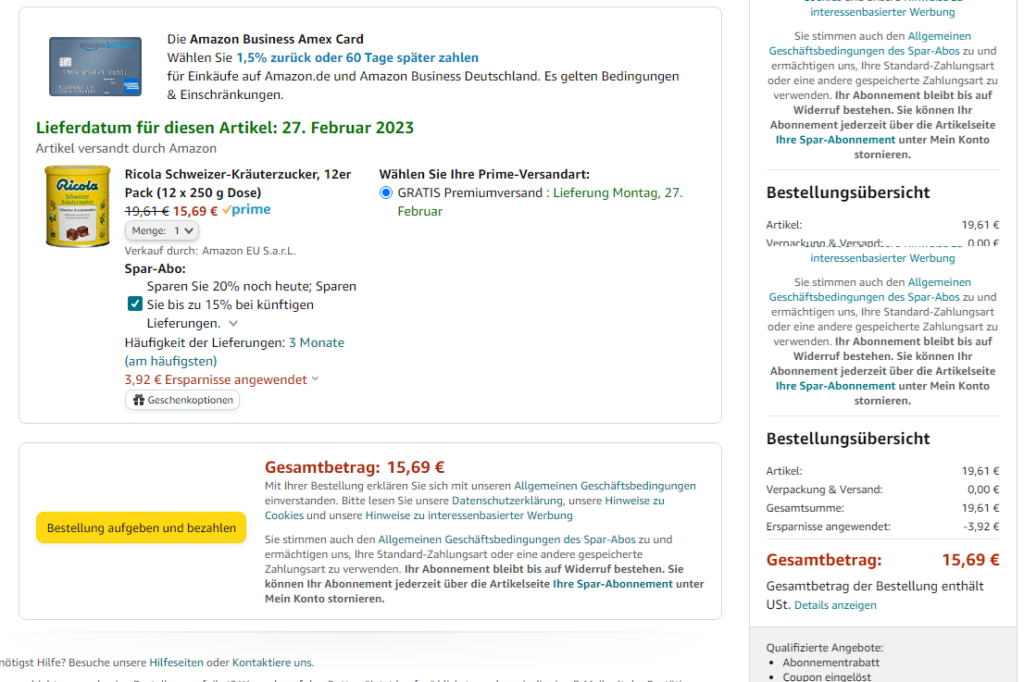Click Gesamtsumme 19,61 € summary row
The width and height of the screenshot is (1024, 682).
pos(882,508)
